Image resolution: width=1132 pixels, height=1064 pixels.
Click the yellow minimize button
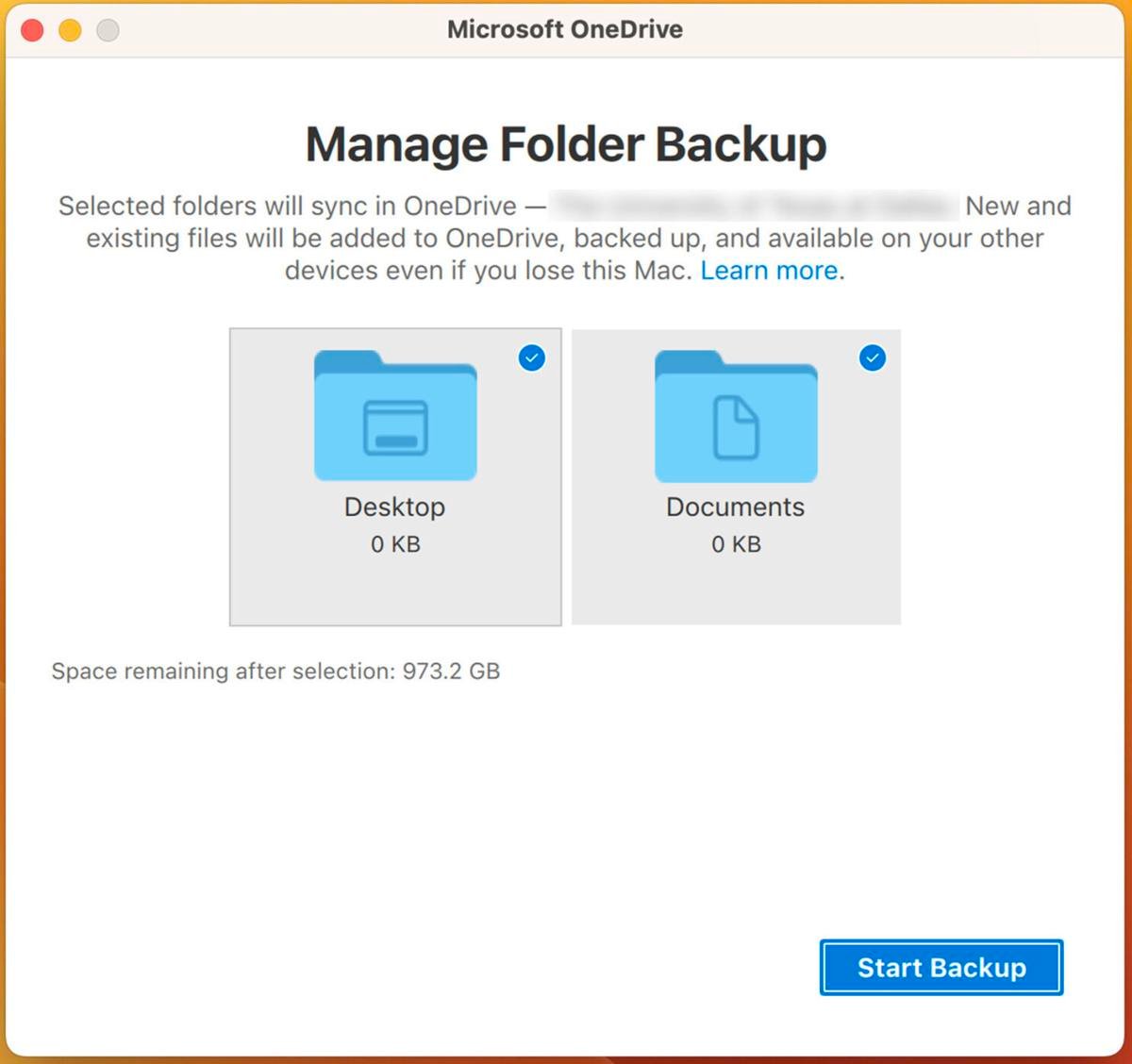pyautogui.click(x=69, y=29)
